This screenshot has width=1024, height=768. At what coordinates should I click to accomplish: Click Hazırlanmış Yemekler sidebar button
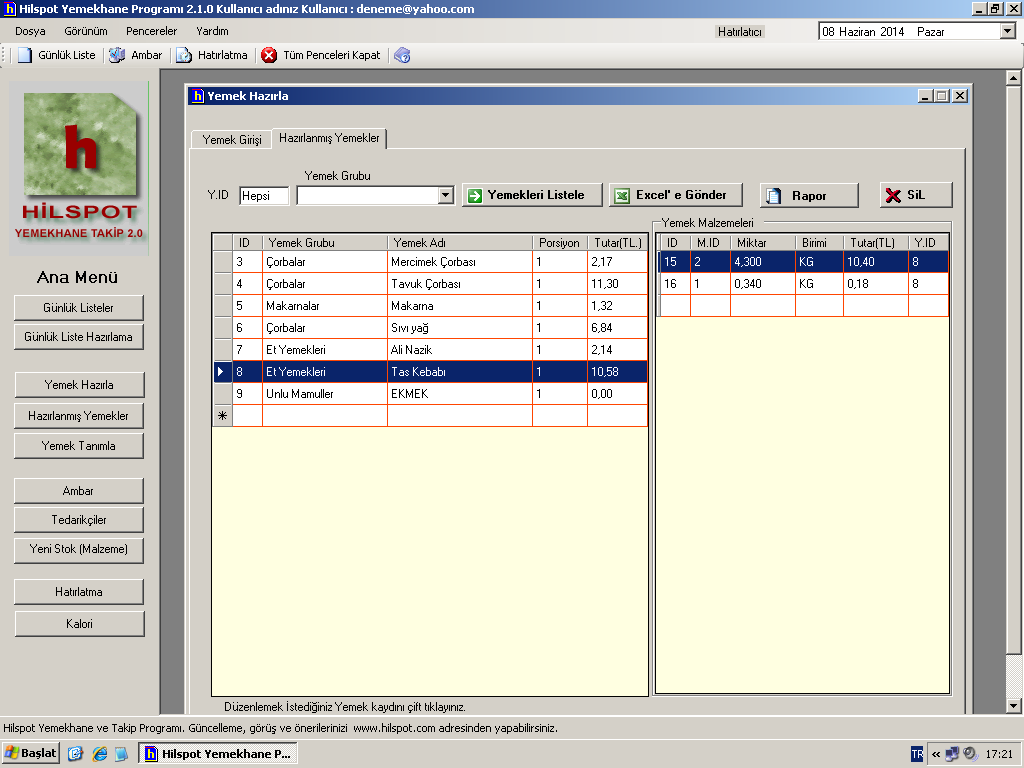[x=78, y=416]
